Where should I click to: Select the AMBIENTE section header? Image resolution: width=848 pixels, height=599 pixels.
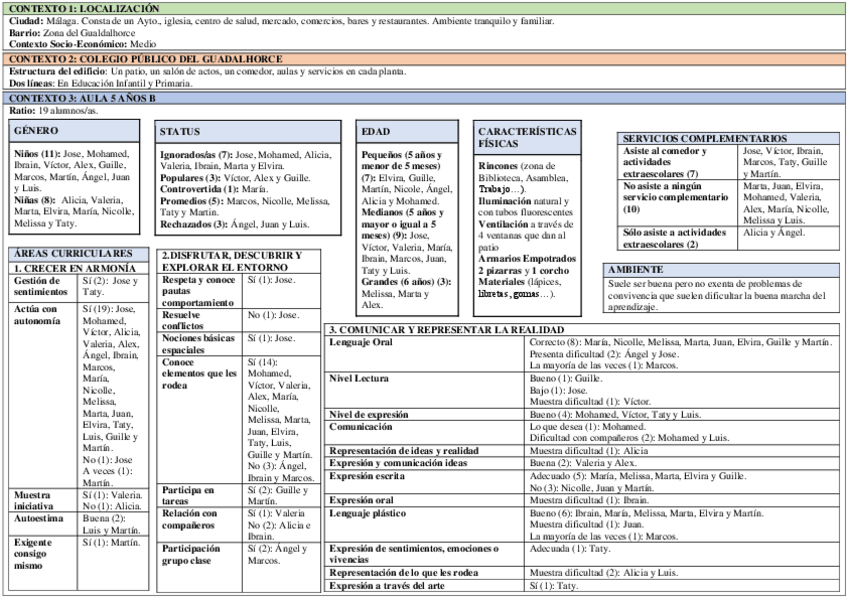coord(635,269)
